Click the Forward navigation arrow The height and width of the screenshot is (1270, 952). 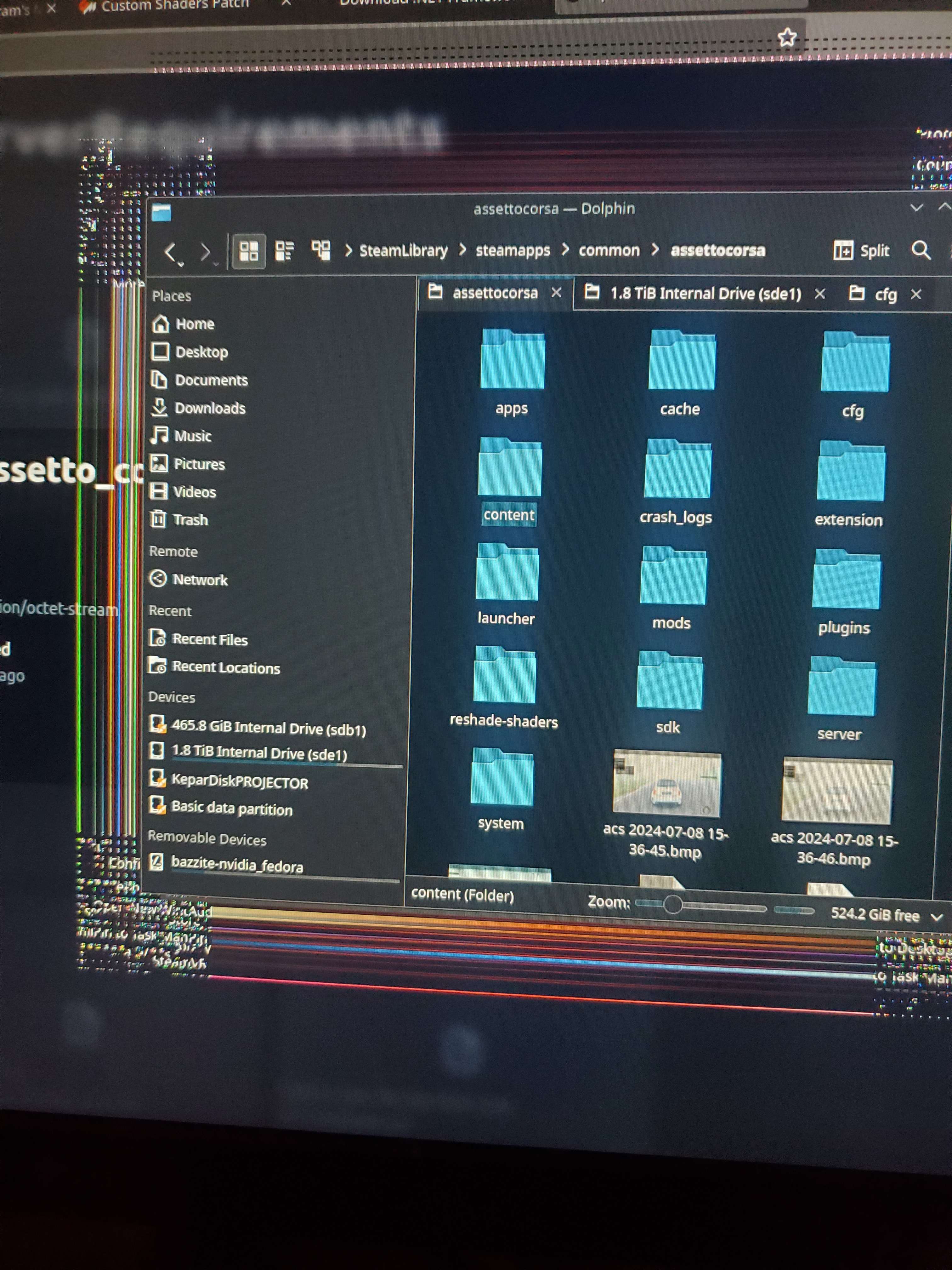[205, 251]
